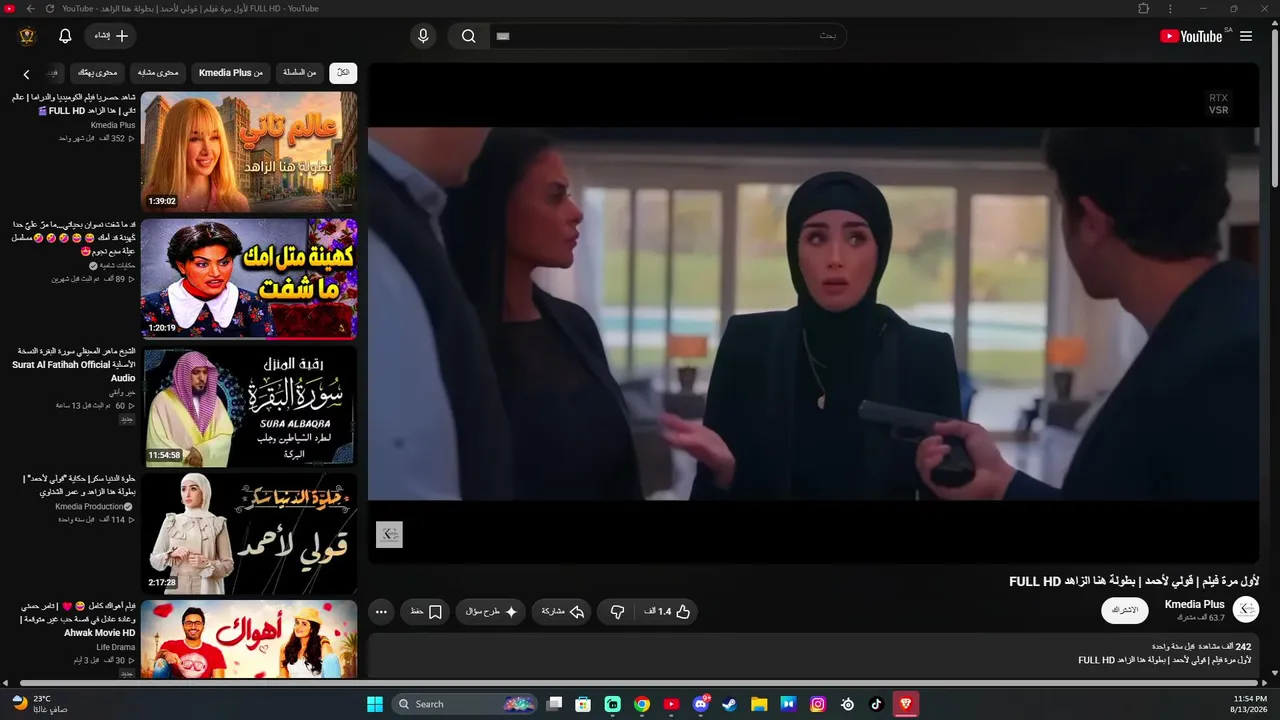Open Microsoft Store from taskbar
Image resolution: width=1280 pixels, height=720 pixels.
tap(583, 704)
